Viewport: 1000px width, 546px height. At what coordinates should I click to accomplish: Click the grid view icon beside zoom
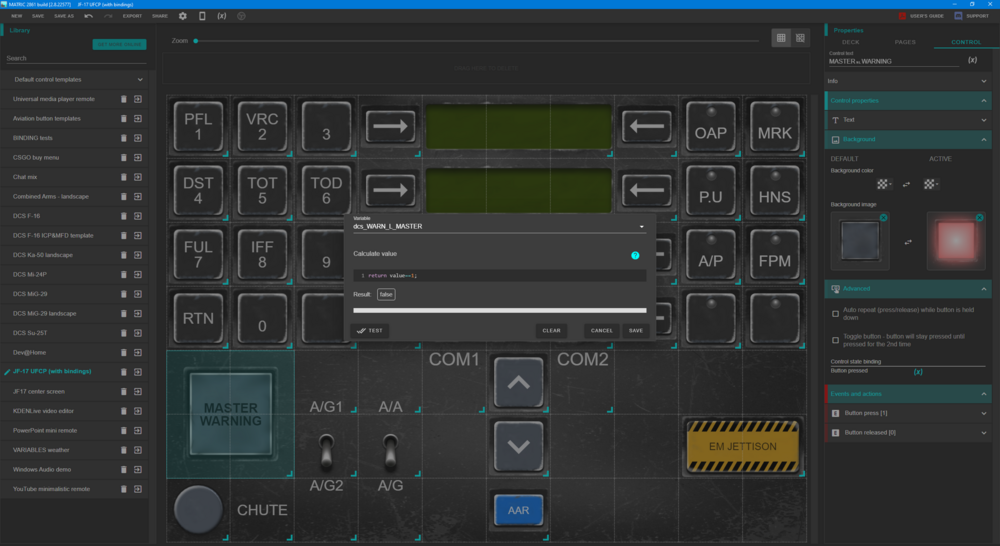[x=781, y=38]
